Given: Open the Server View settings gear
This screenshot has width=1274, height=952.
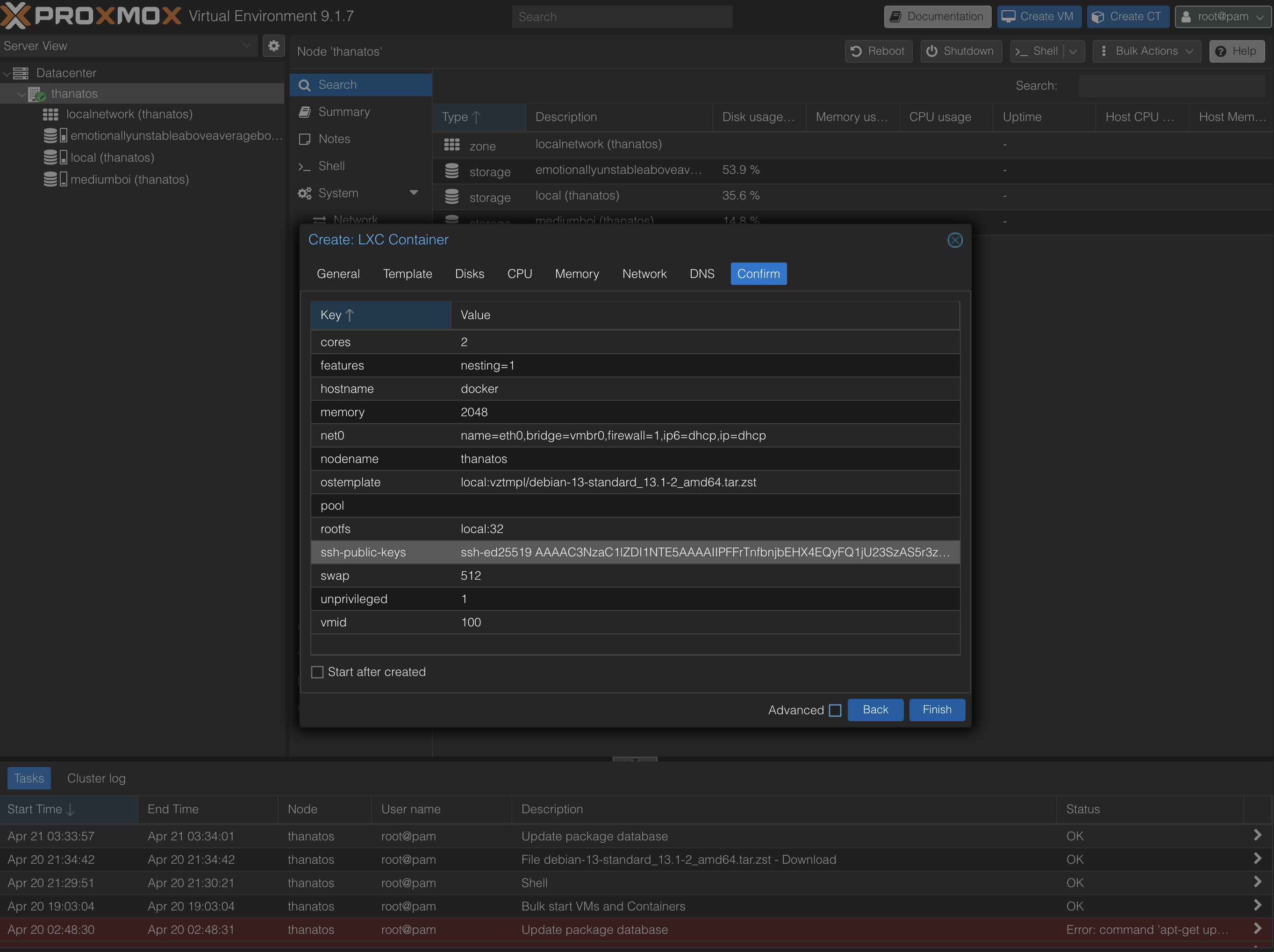Looking at the screenshot, I should [x=273, y=45].
